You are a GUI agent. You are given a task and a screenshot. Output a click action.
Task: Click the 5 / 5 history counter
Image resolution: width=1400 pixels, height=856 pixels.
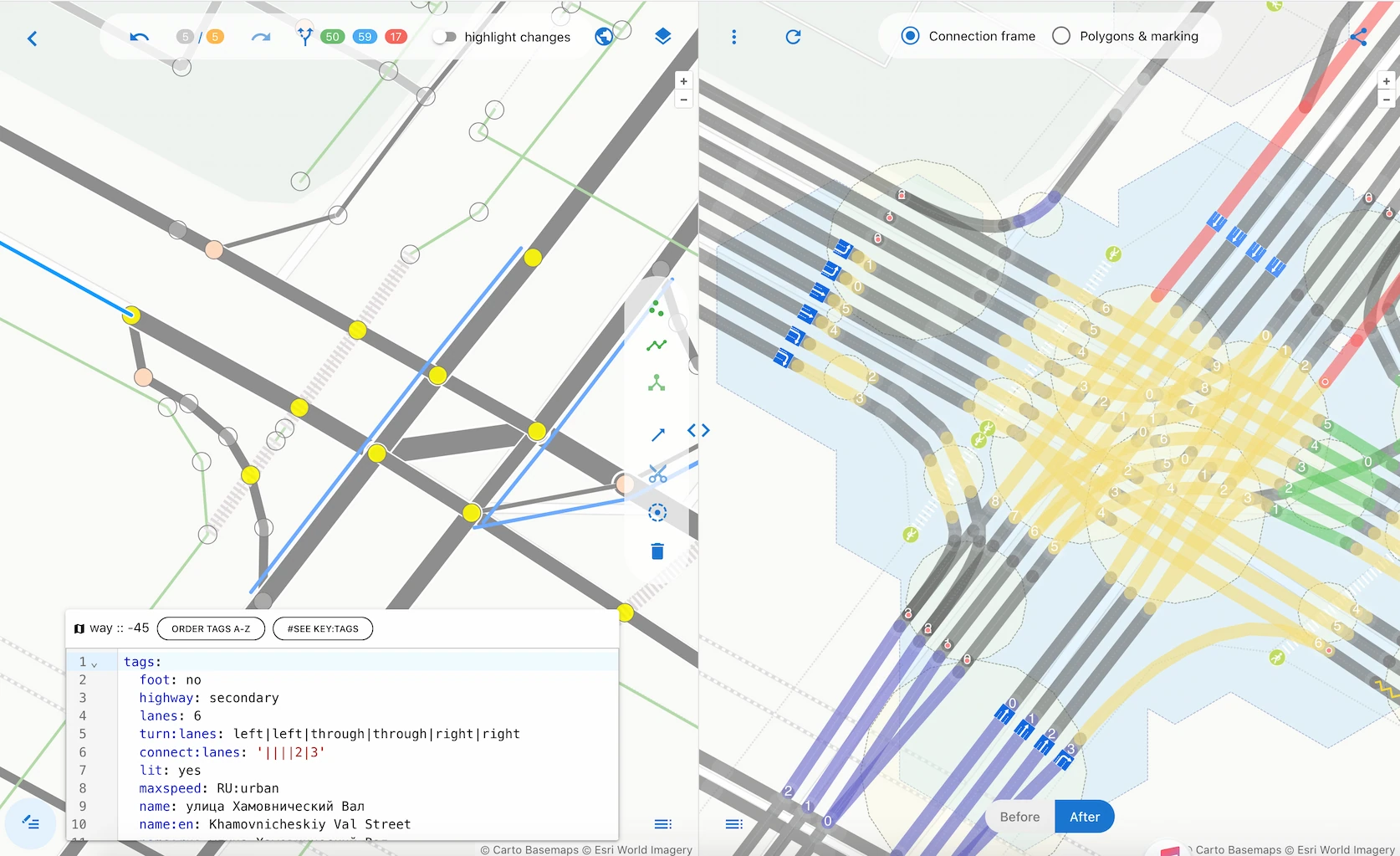coord(200,37)
